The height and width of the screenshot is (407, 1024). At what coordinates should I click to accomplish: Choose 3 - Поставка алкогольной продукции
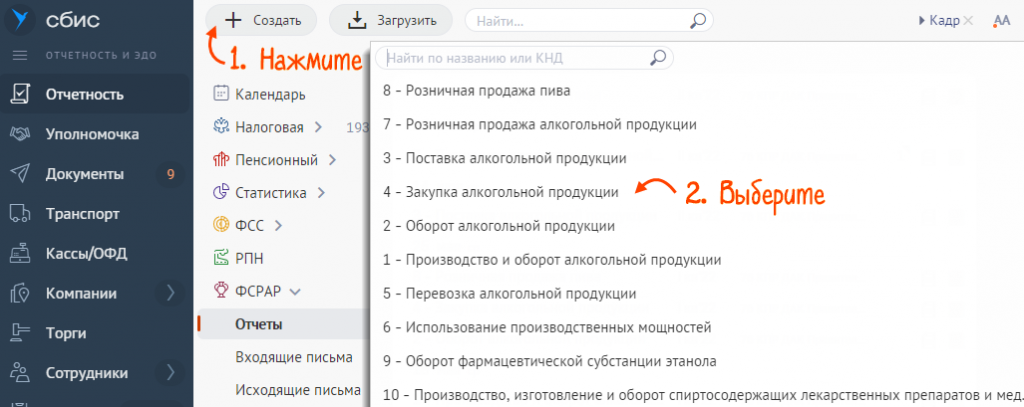(x=505, y=158)
